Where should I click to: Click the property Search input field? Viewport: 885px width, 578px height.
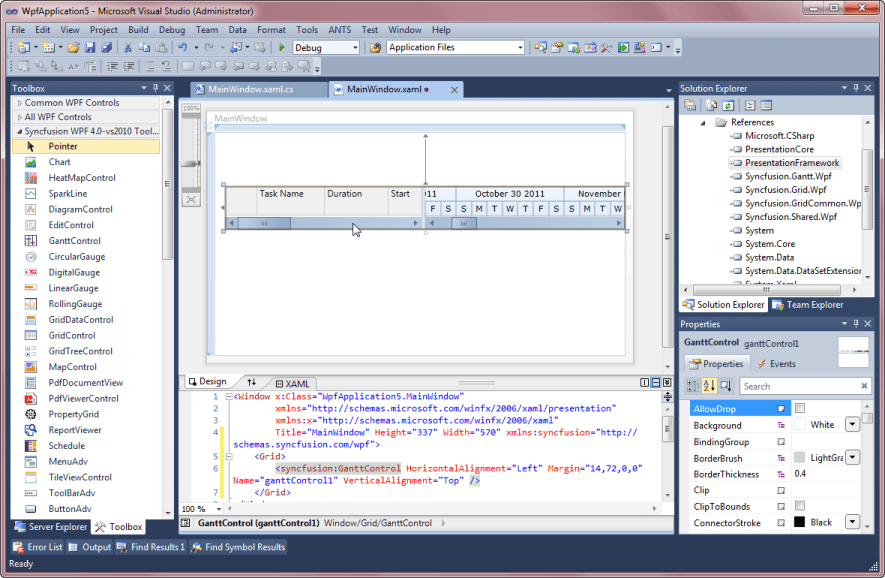[x=800, y=387]
